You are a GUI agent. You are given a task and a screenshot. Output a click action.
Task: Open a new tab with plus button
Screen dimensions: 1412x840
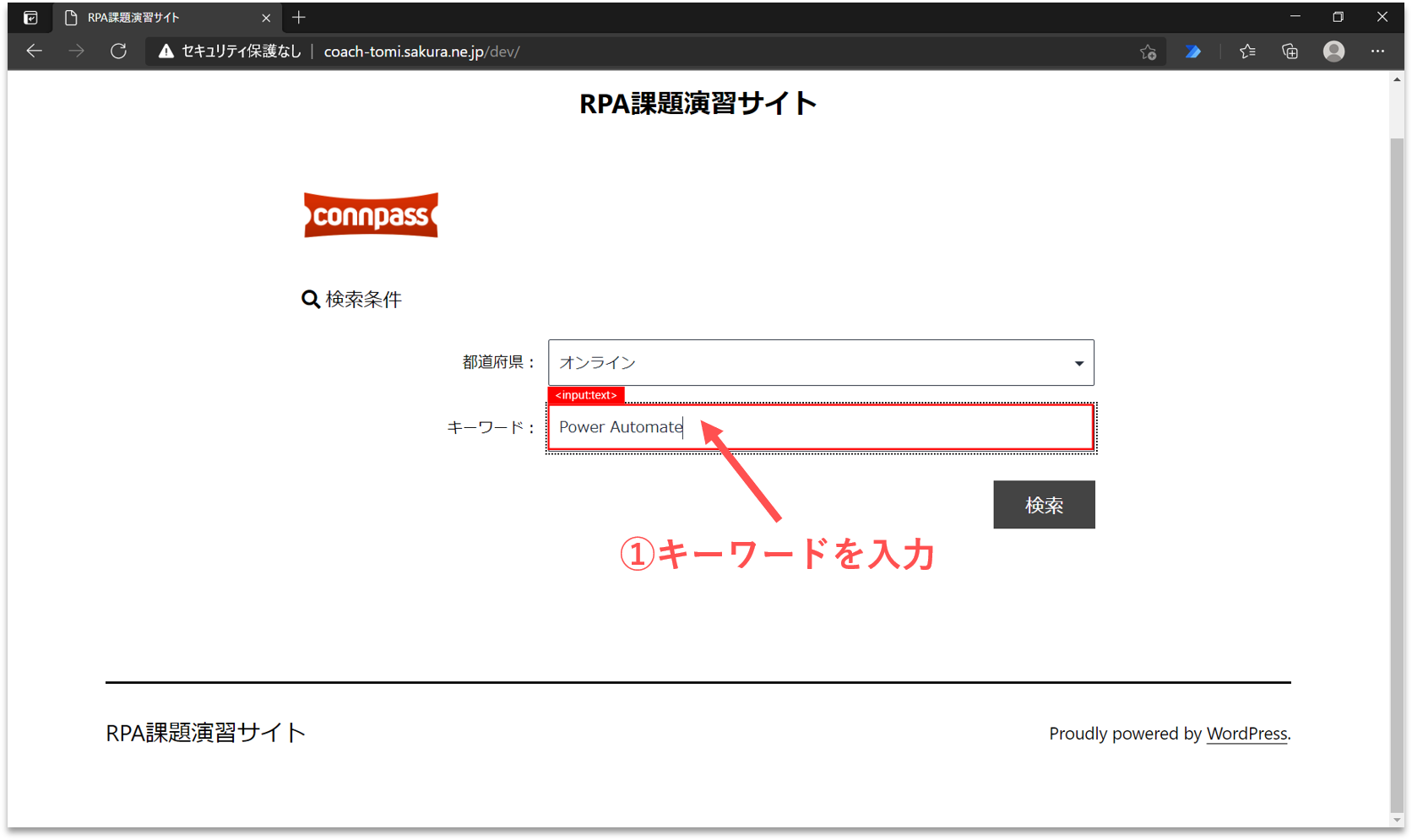298,18
